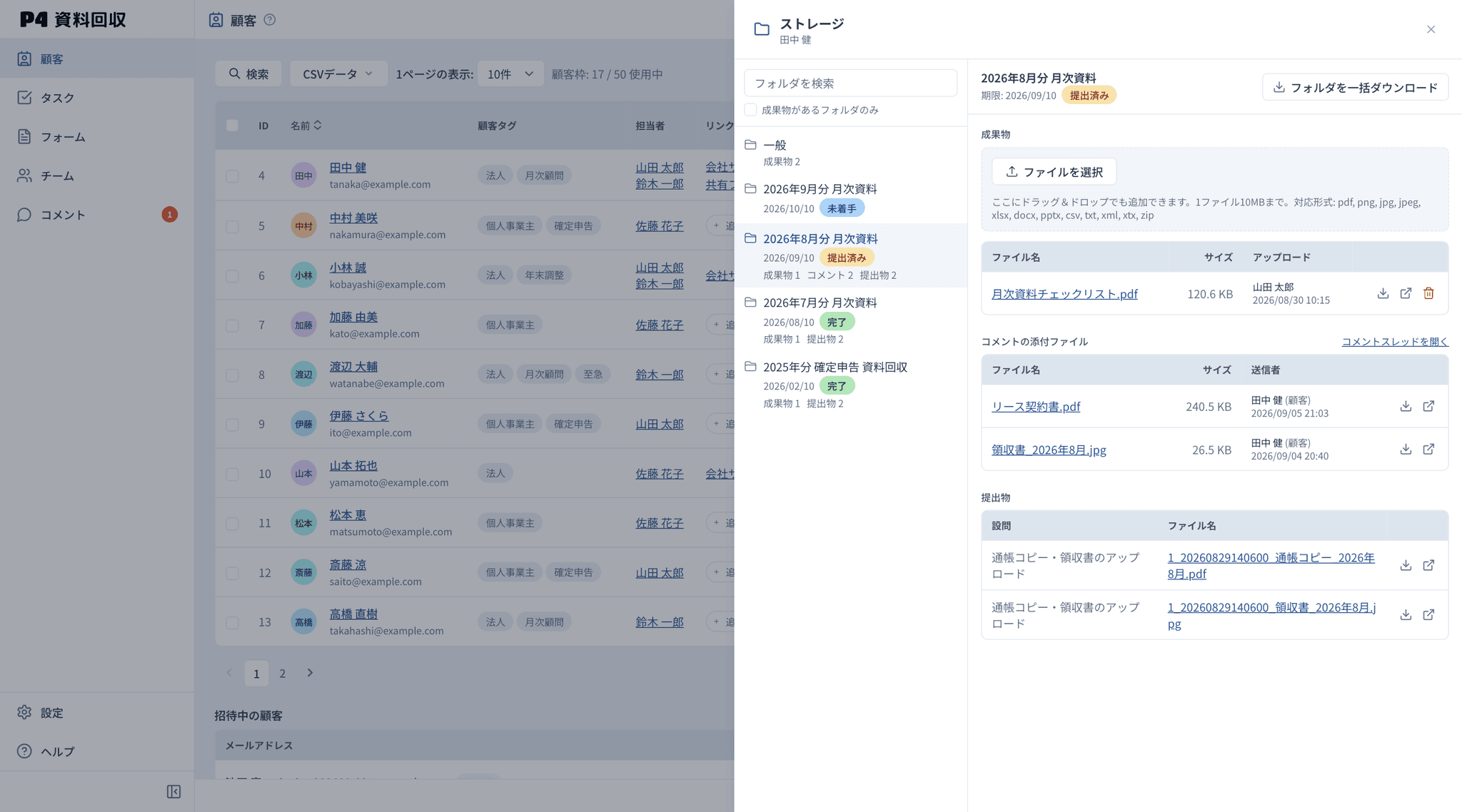Focus the フォルダを検索 field
Image resolution: width=1462 pixels, height=812 pixels.
coord(850,83)
